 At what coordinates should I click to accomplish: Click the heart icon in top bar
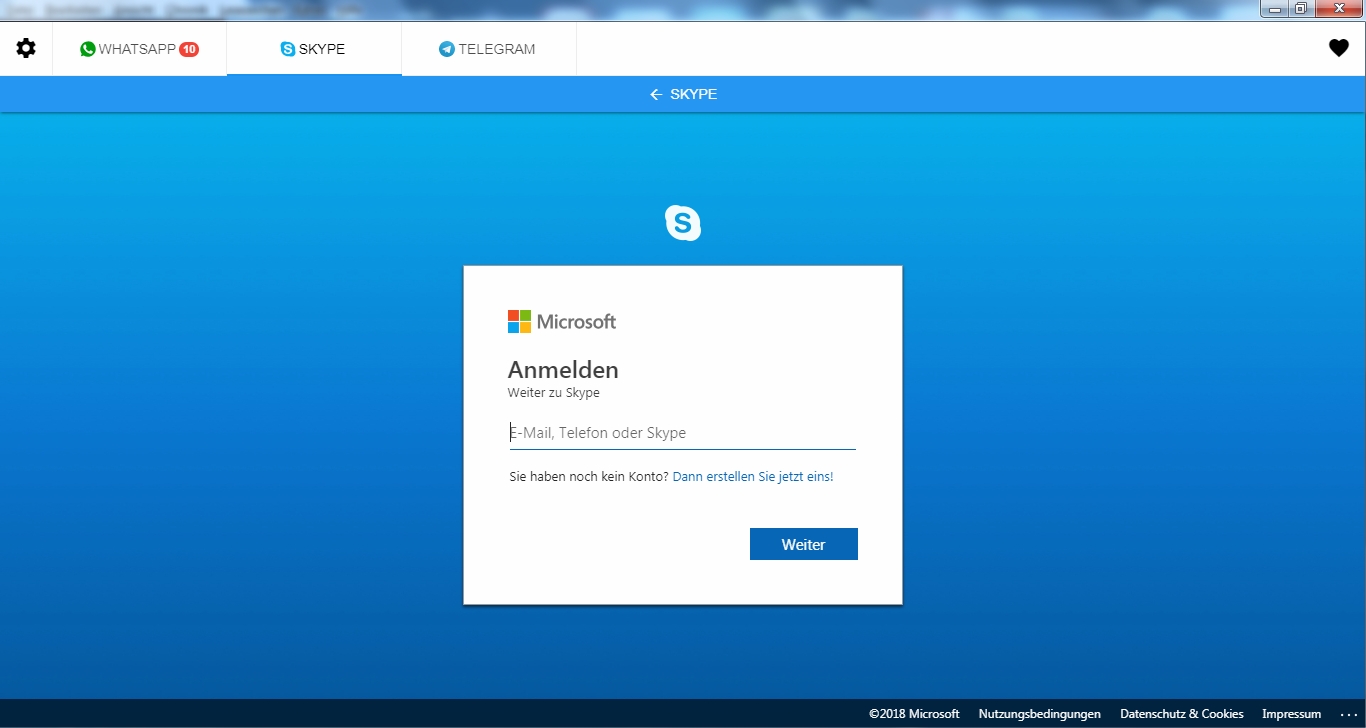point(1338,48)
